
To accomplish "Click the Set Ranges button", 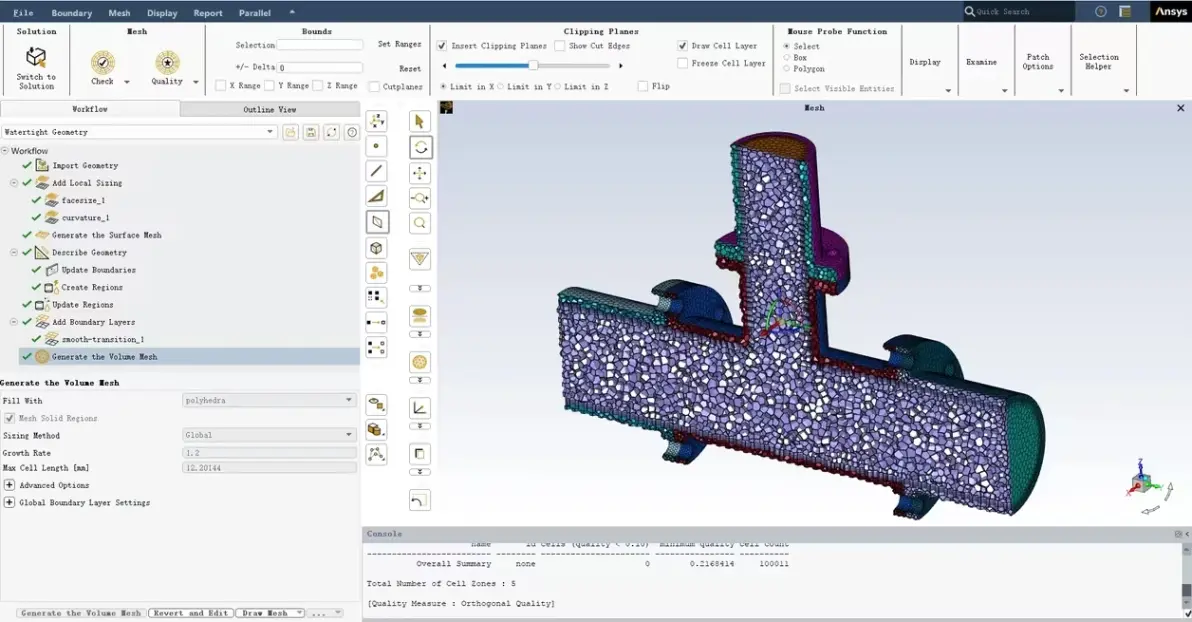I will (x=399, y=44).
